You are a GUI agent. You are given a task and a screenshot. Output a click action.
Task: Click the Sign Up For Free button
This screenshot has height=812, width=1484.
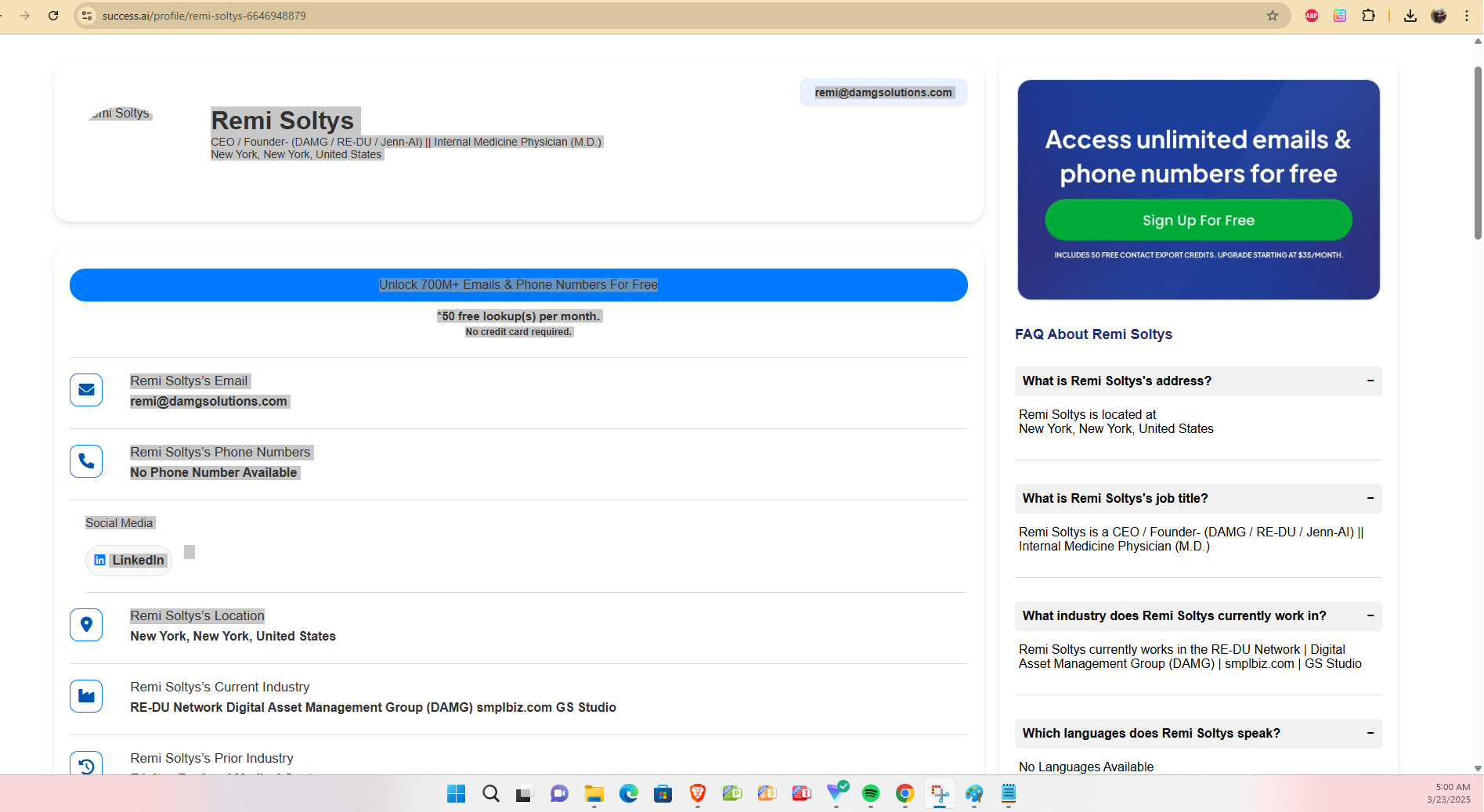point(1198,220)
